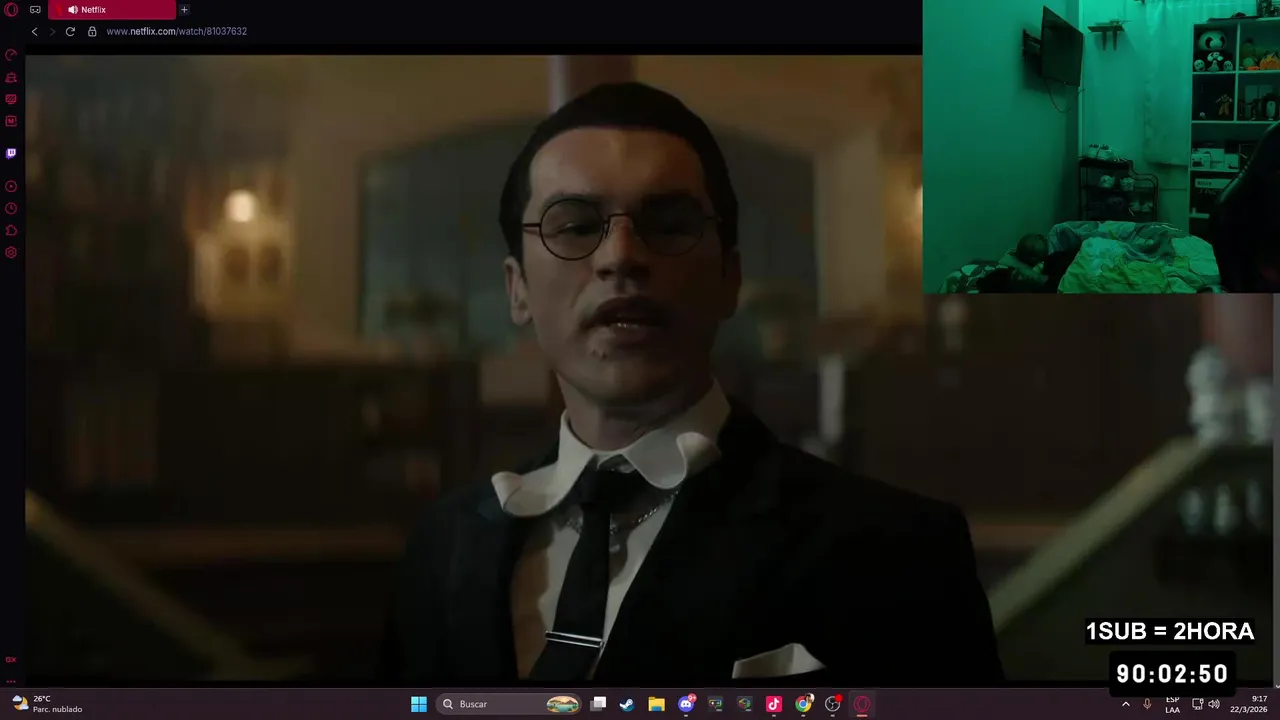Switch to the Netflix tab

click(x=111, y=10)
